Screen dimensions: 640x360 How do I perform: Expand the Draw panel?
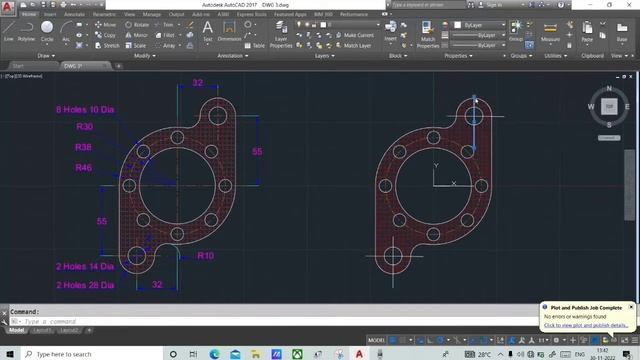click(46, 56)
